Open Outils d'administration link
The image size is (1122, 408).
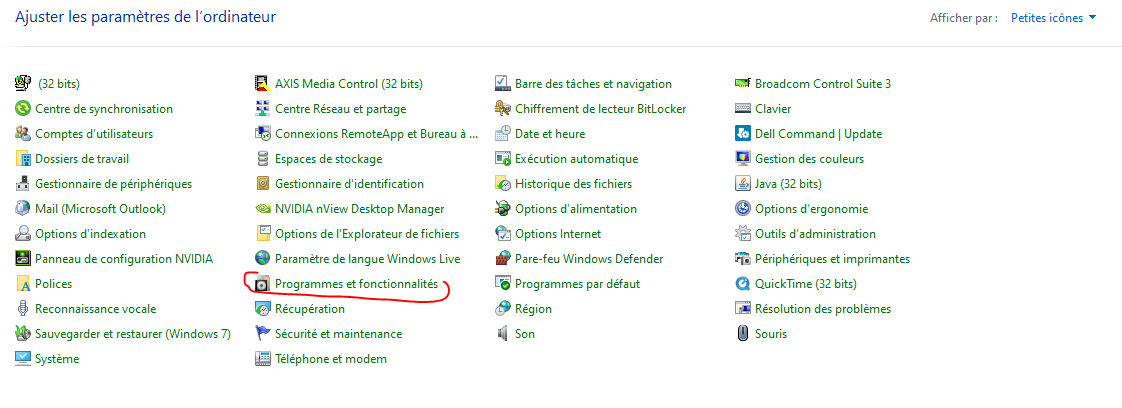(815, 234)
